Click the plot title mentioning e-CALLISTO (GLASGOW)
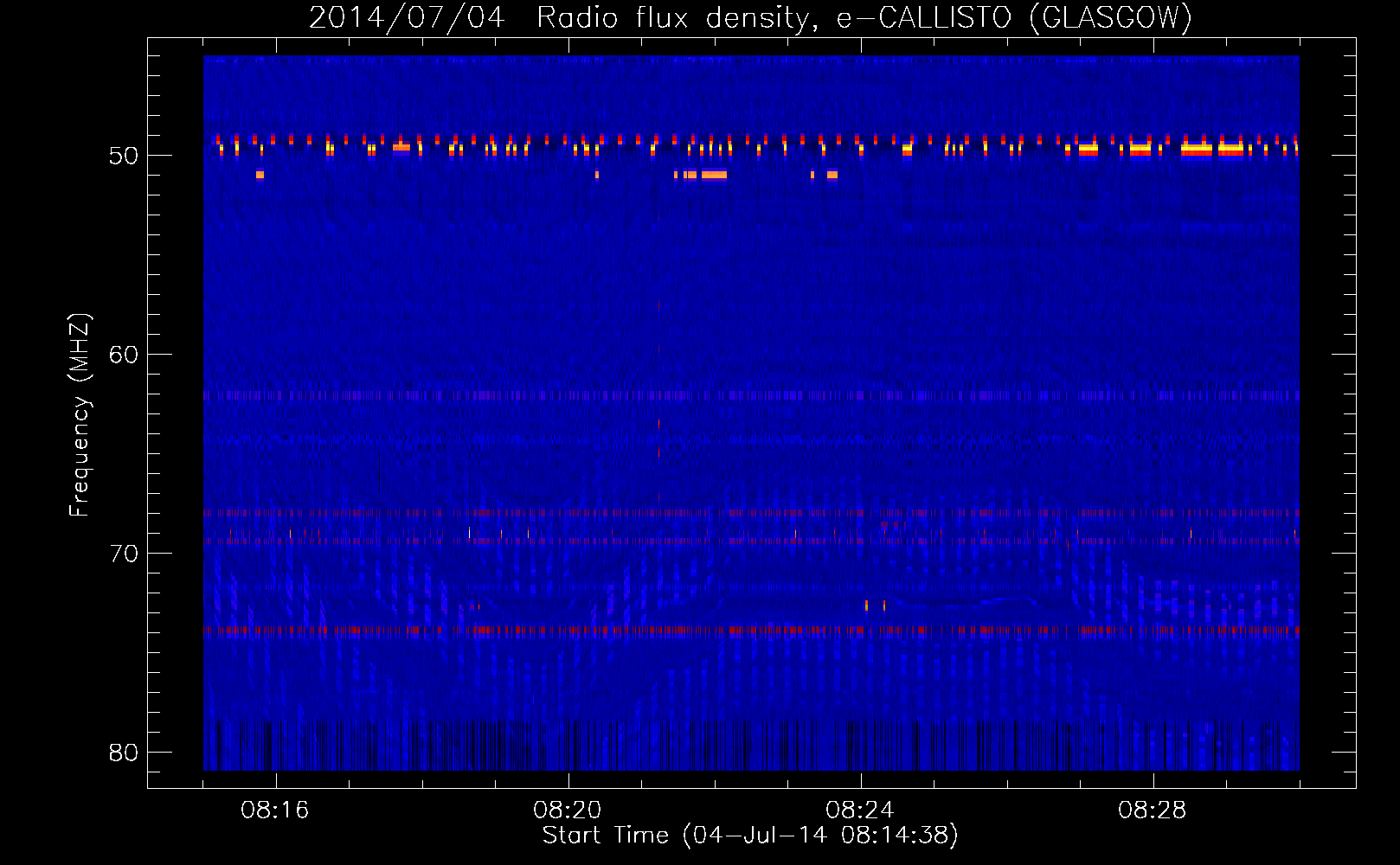 pyautogui.click(x=750, y=17)
